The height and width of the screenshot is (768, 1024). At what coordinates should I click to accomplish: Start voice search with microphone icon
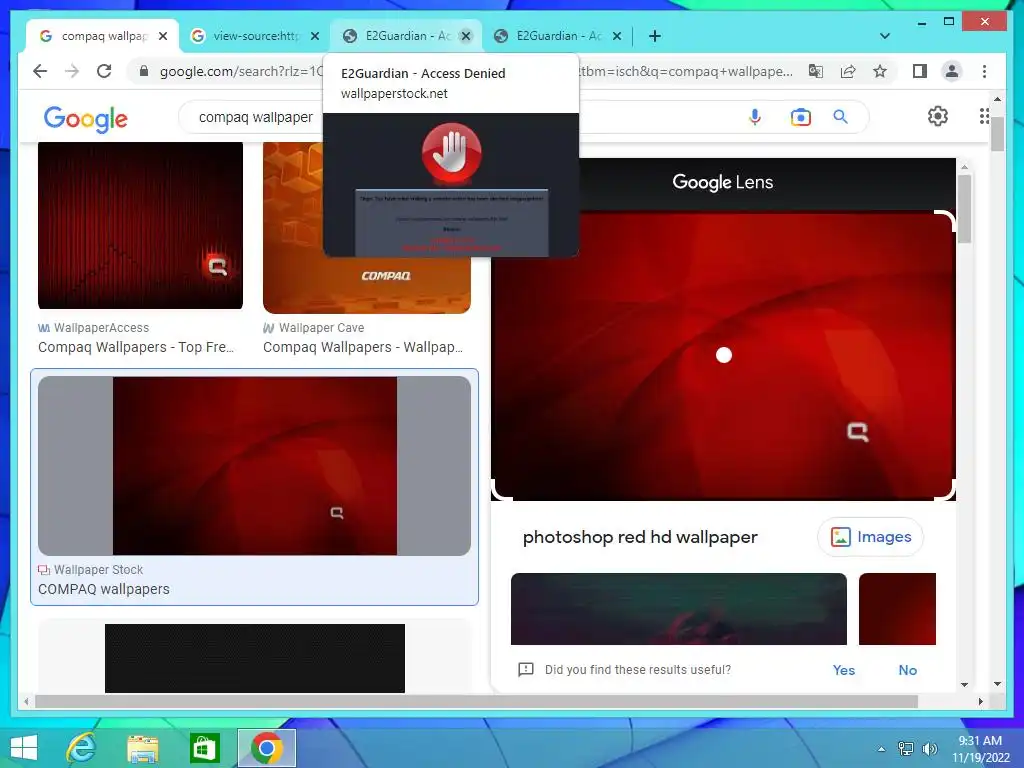click(x=755, y=117)
